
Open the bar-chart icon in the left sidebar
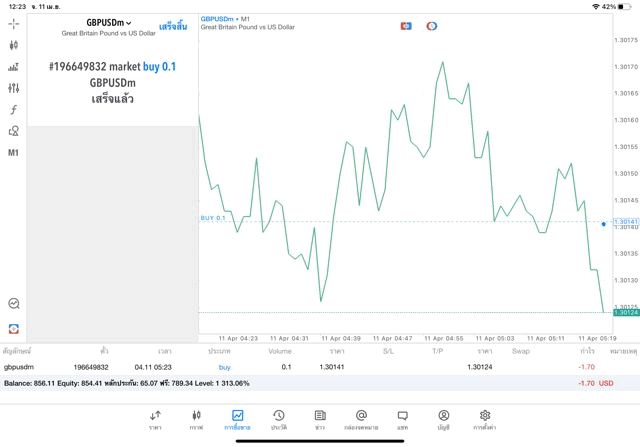pos(13,67)
